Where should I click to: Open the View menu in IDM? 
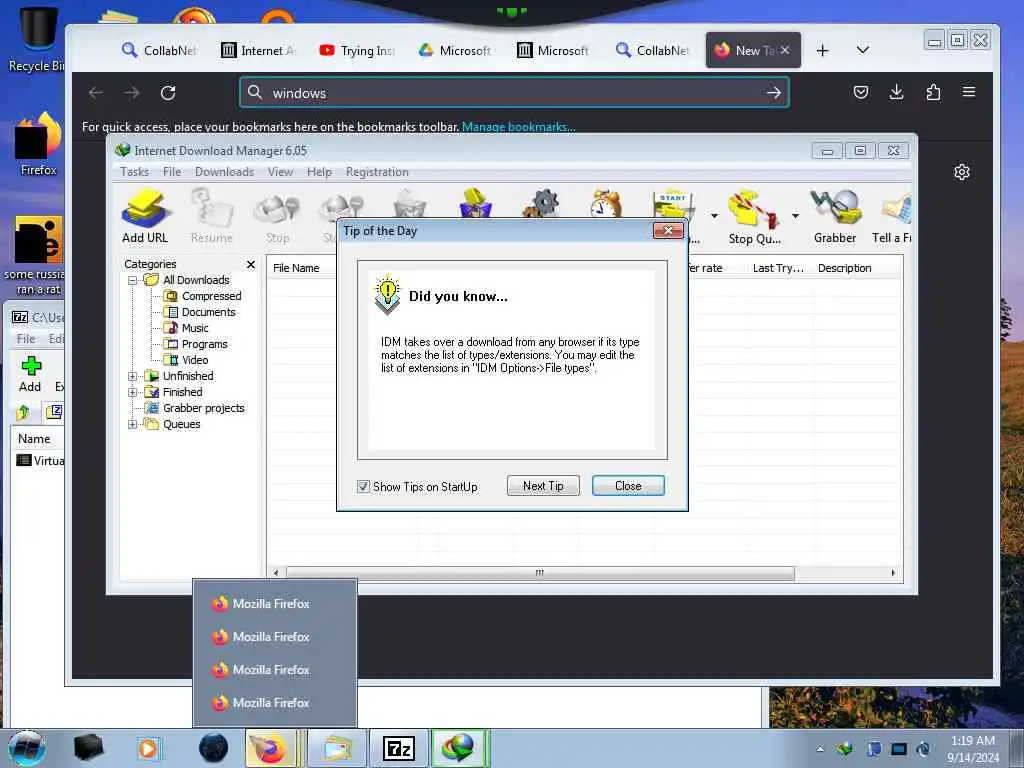tap(280, 172)
